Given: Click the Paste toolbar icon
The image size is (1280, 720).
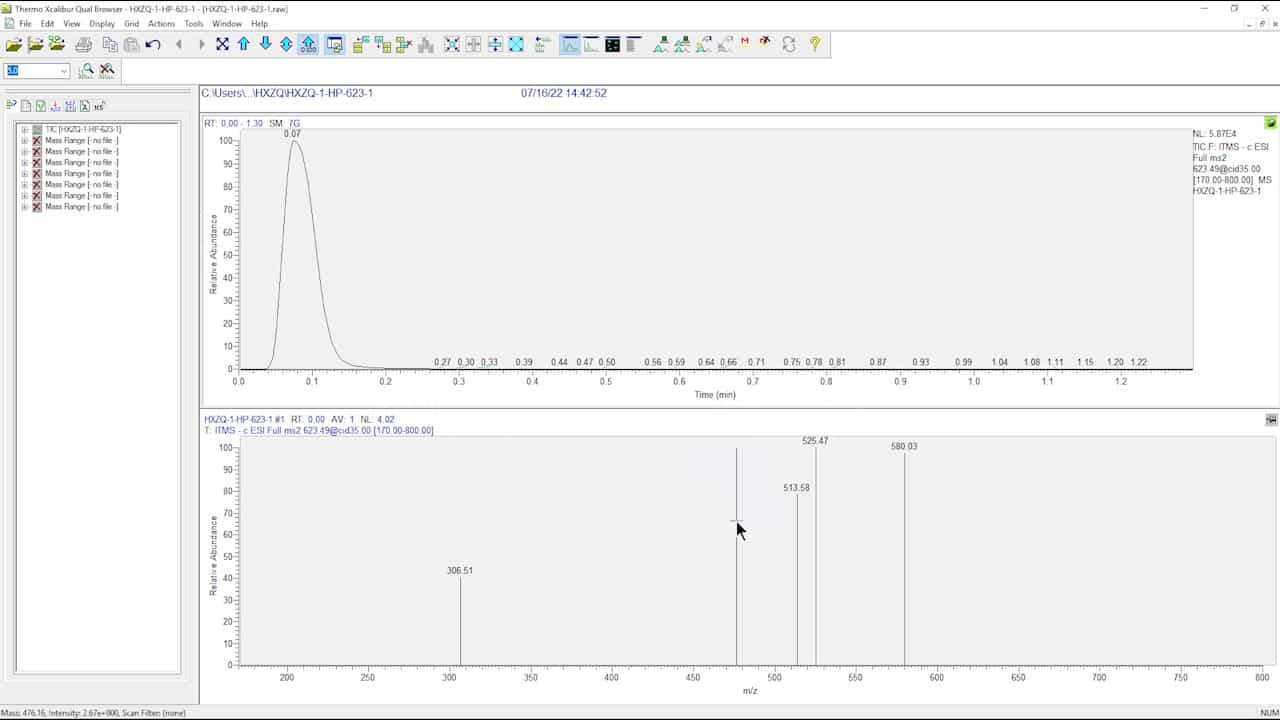Looking at the screenshot, I should tap(131, 44).
